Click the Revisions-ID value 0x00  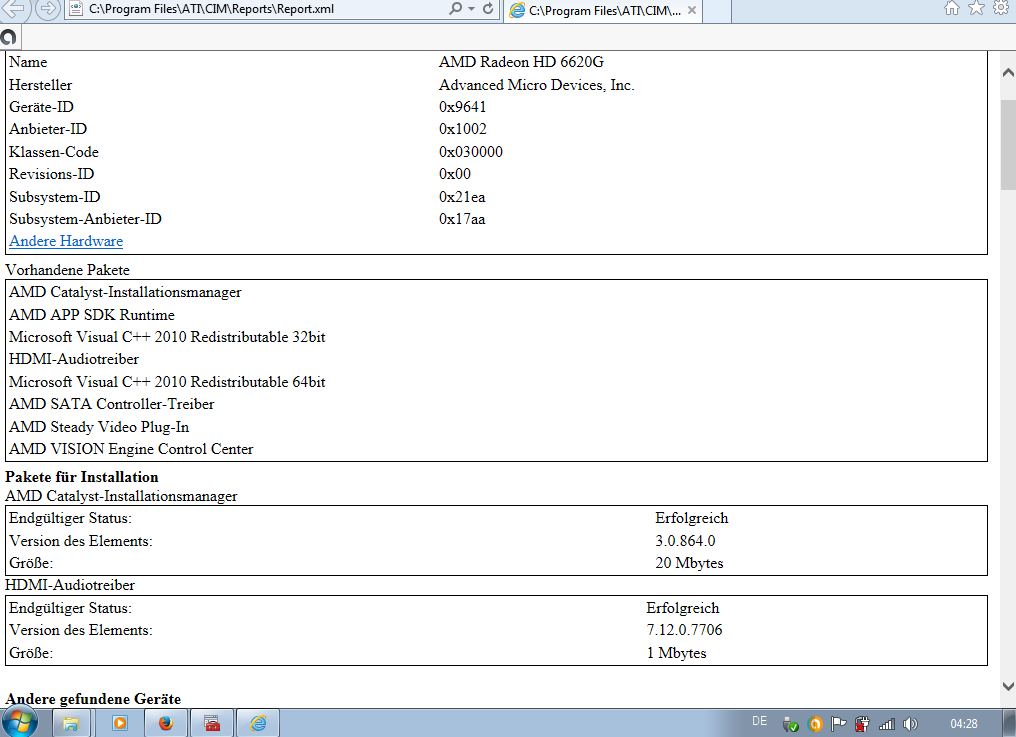tap(454, 174)
